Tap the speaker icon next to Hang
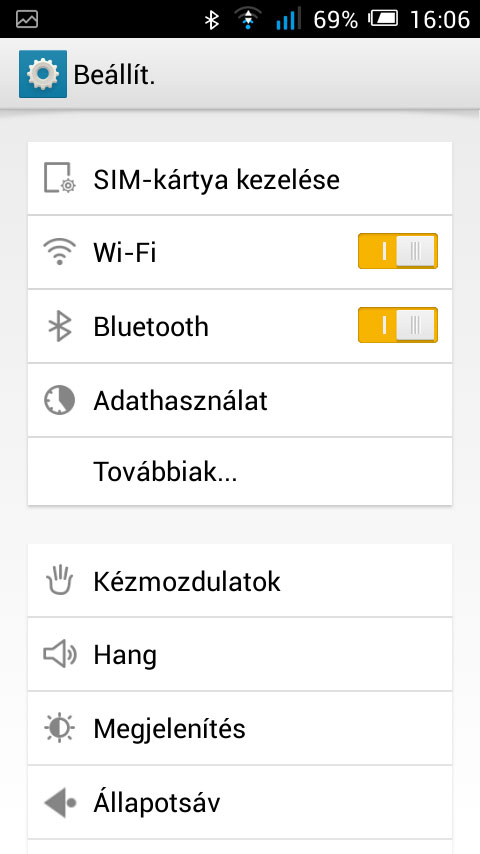 (59, 654)
